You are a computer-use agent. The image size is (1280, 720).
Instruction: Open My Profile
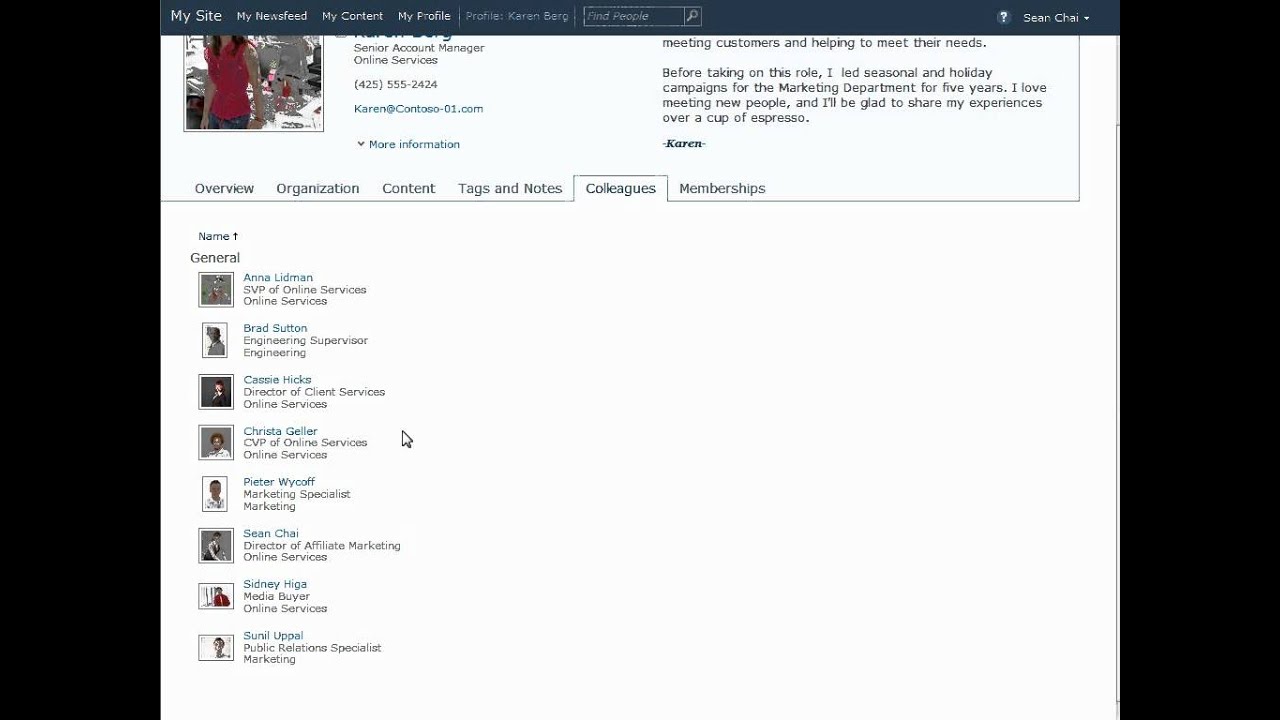(424, 16)
